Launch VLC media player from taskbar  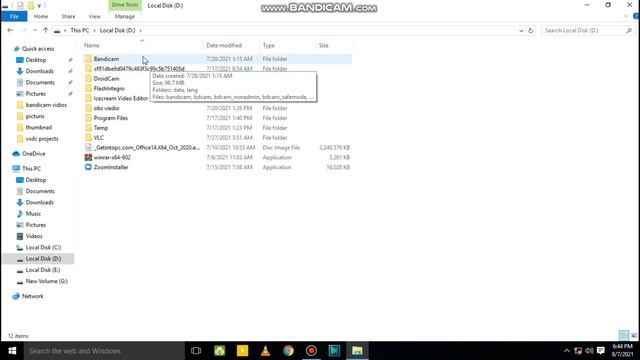click(x=265, y=351)
